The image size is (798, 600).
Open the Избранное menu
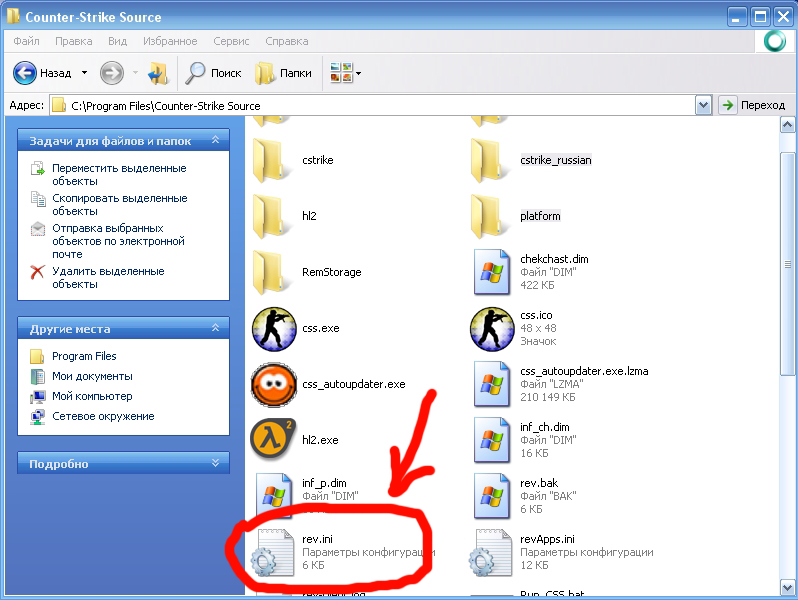point(170,41)
